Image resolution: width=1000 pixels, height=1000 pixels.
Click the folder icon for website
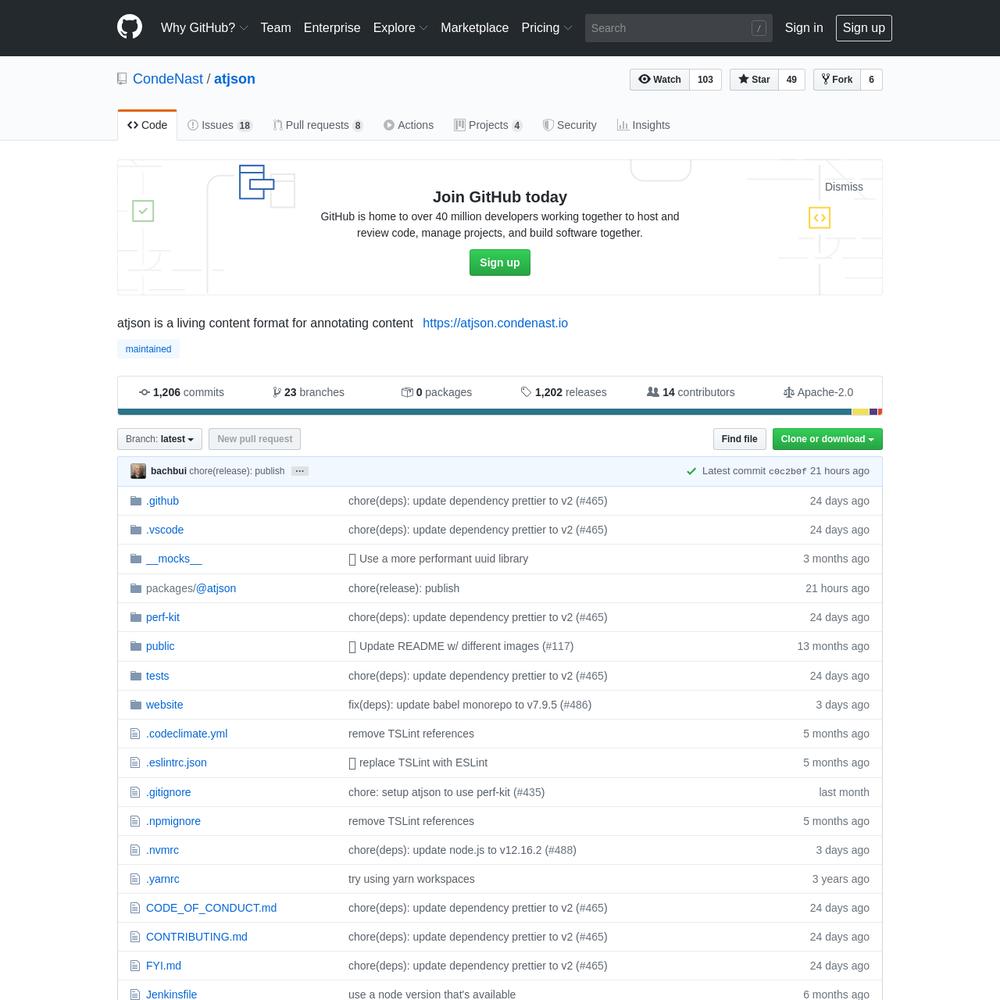135,704
